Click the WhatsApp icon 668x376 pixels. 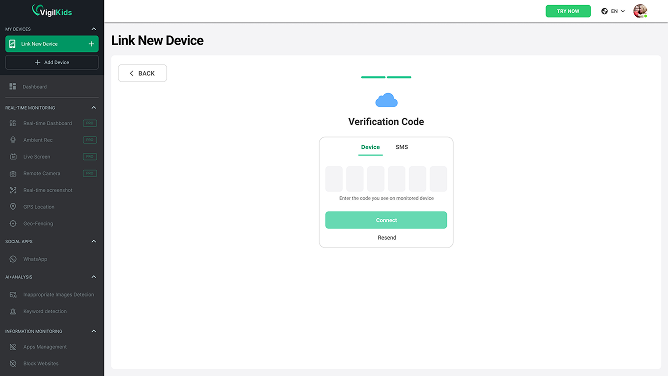pos(13,259)
